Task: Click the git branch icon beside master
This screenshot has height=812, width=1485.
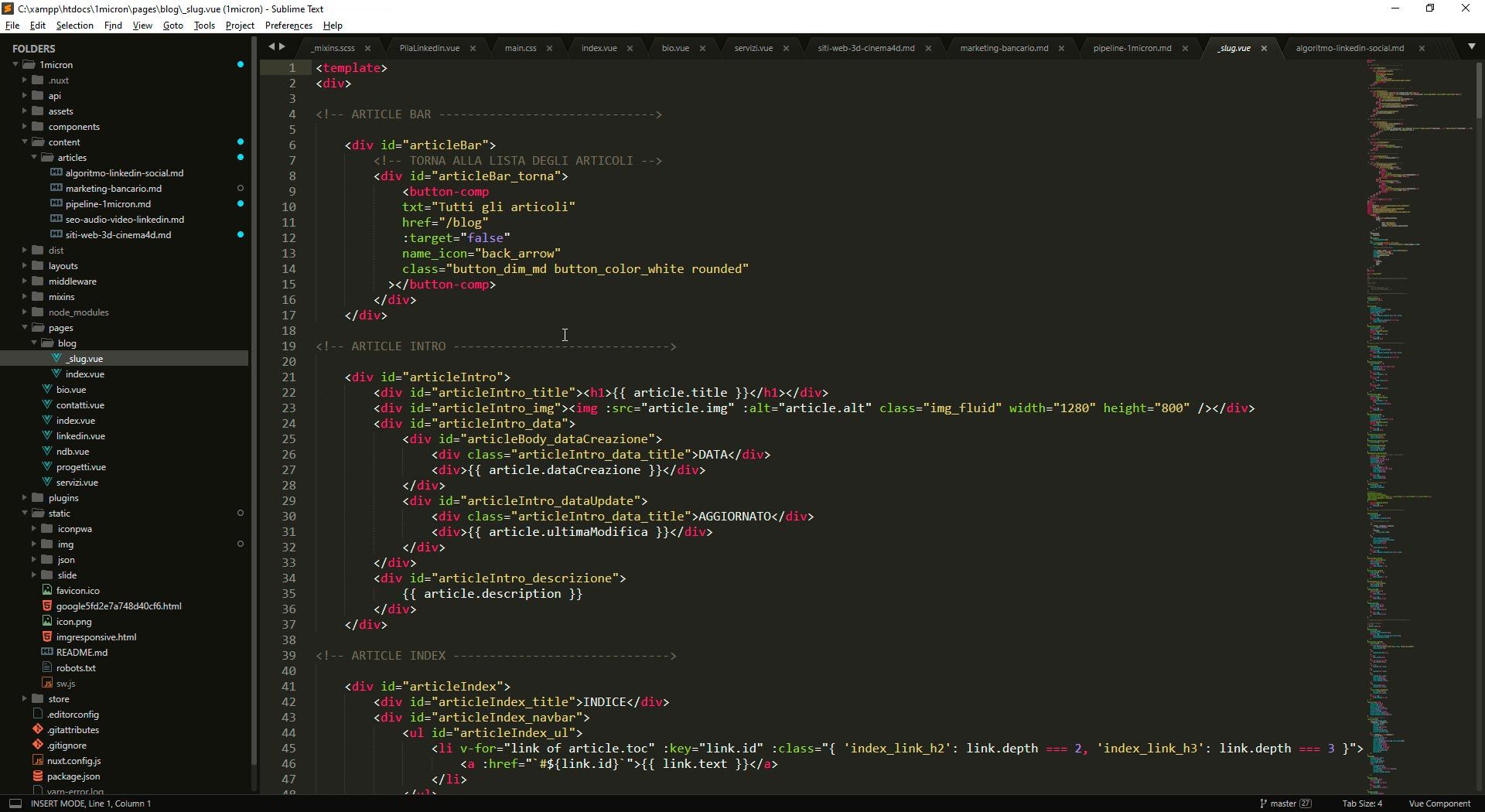Action: pos(1263,803)
